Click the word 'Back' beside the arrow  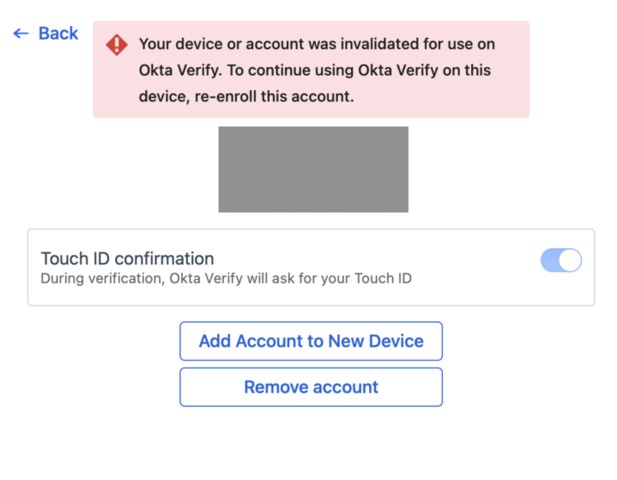(x=58, y=34)
